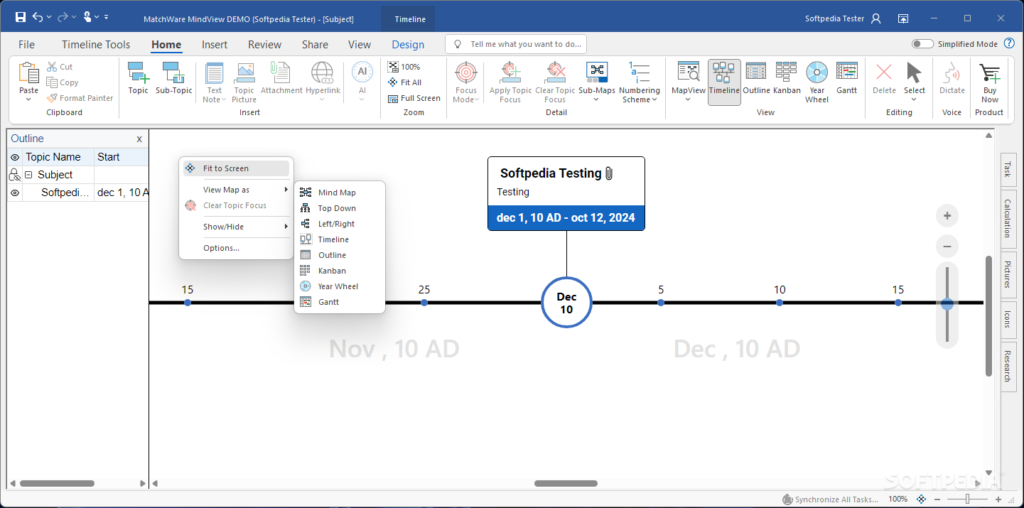Image resolution: width=1024 pixels, height=508 pixels.
Task: Open the Research side panel tab
Action: [x=1008, y=366]
